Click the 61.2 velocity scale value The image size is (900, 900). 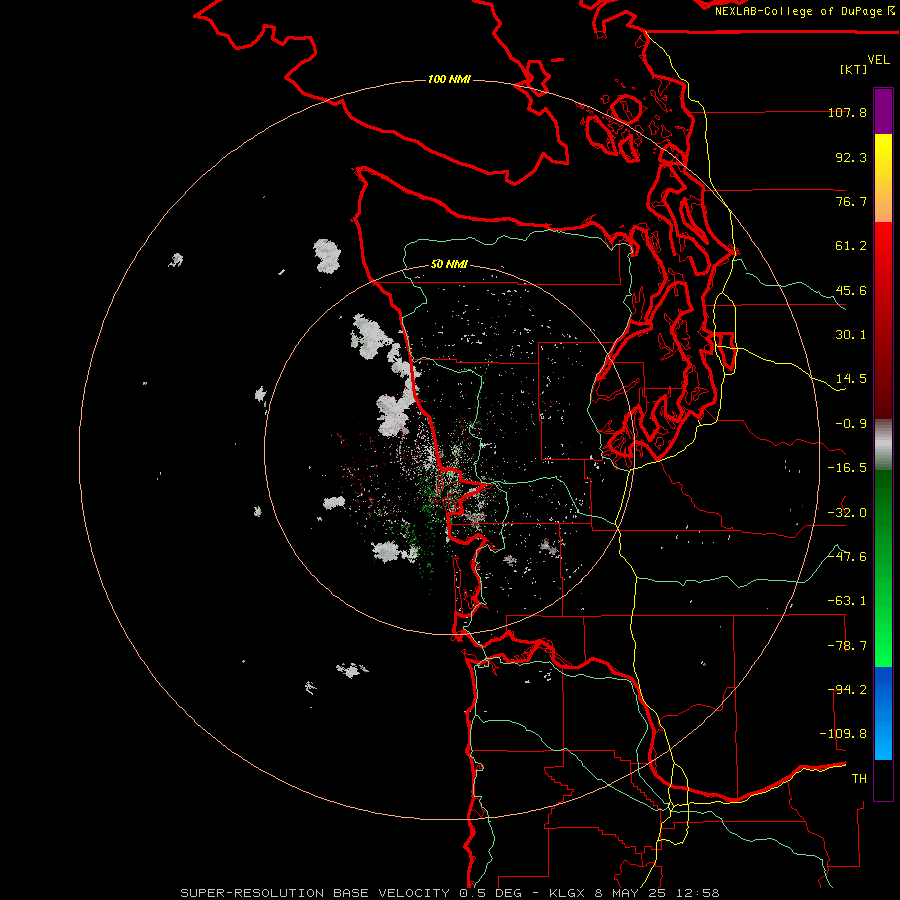851,246
